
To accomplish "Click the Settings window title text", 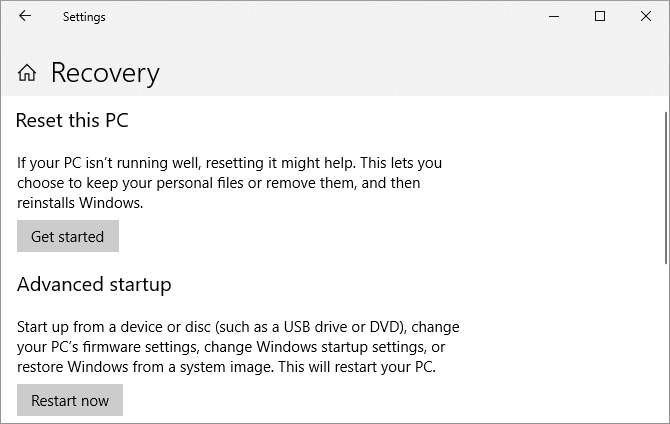I will [x=84, y=17].
